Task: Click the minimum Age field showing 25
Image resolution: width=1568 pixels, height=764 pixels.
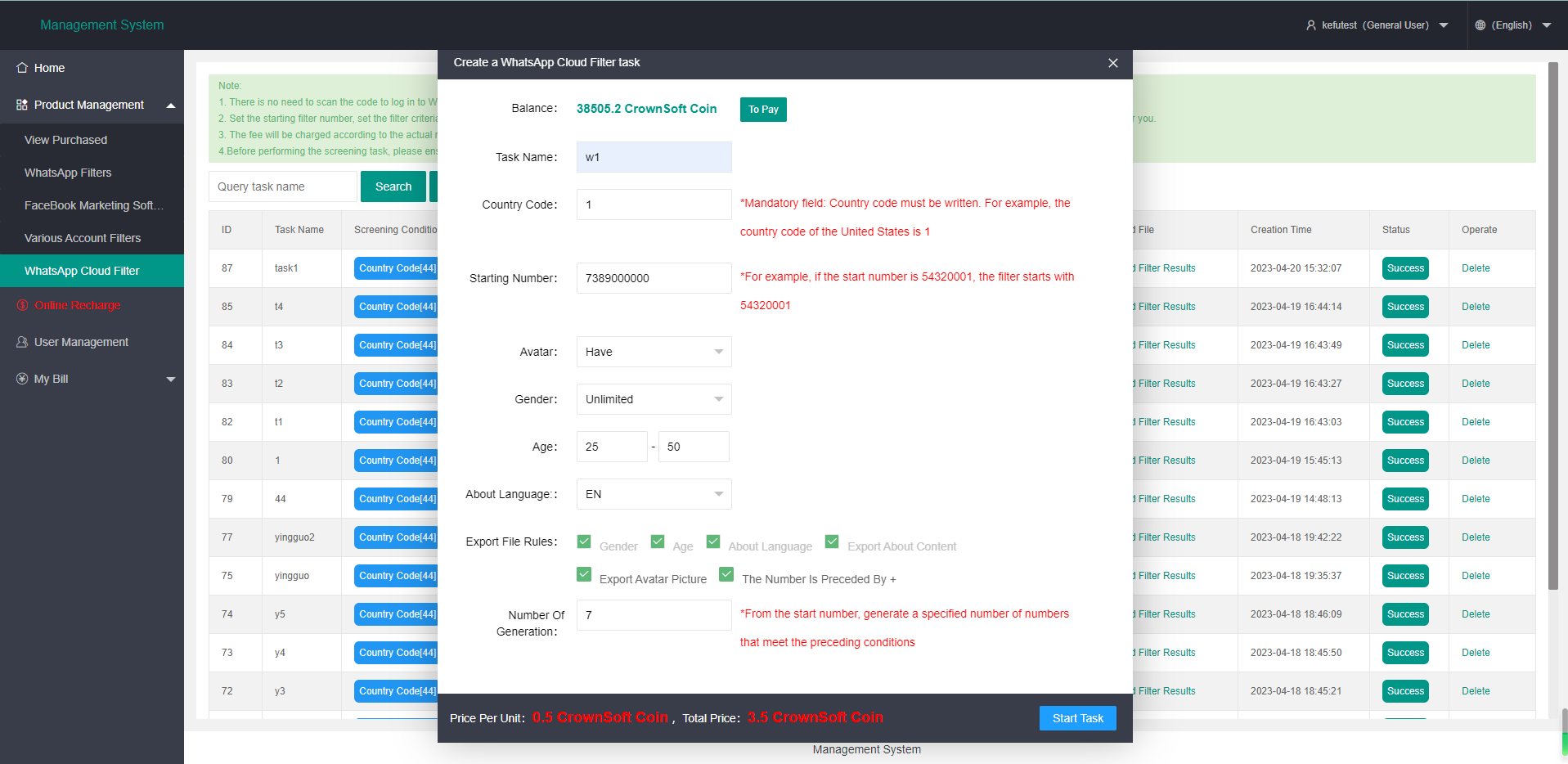Action: click(x=612, y=447)
